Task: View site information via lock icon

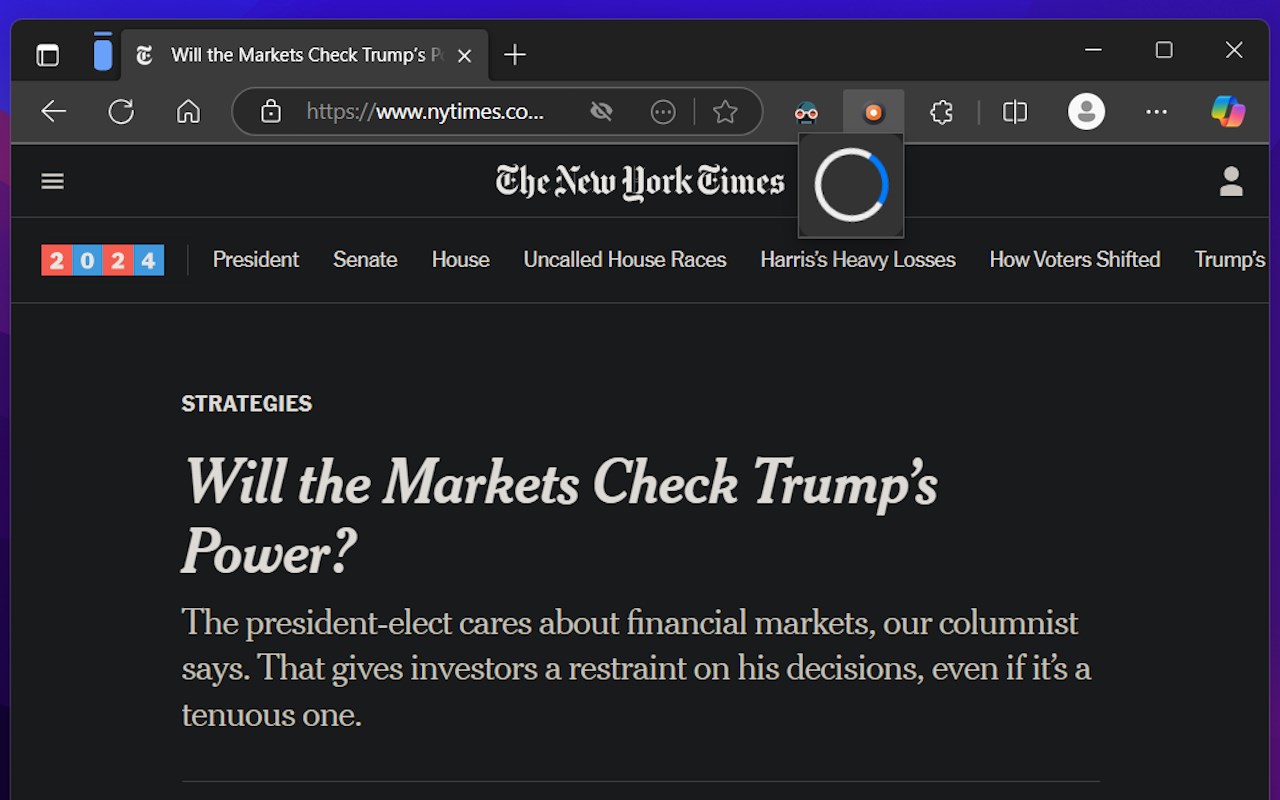Action: tap(271, 112)
